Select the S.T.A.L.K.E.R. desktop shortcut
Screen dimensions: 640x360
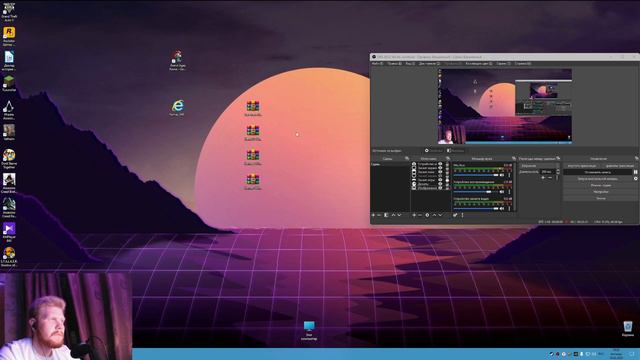tap(9, 256)
